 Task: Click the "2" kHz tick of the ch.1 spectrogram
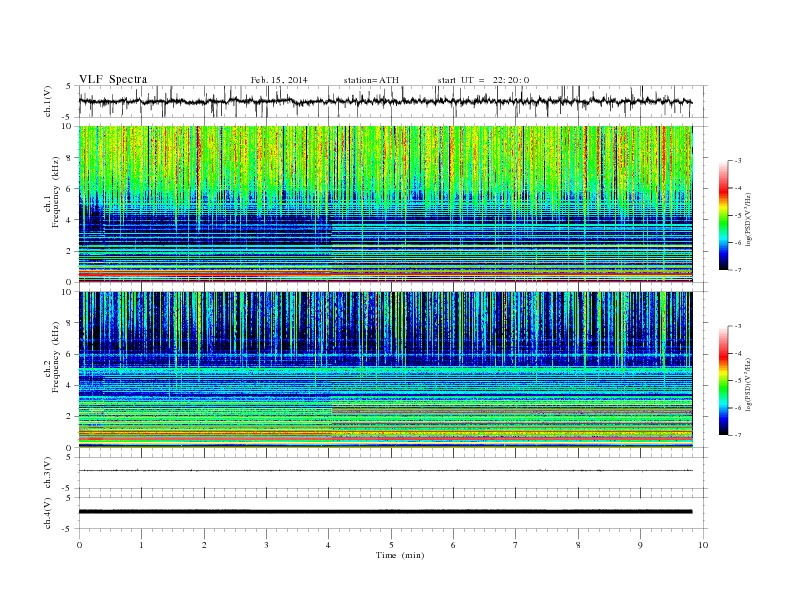[69, 251]
